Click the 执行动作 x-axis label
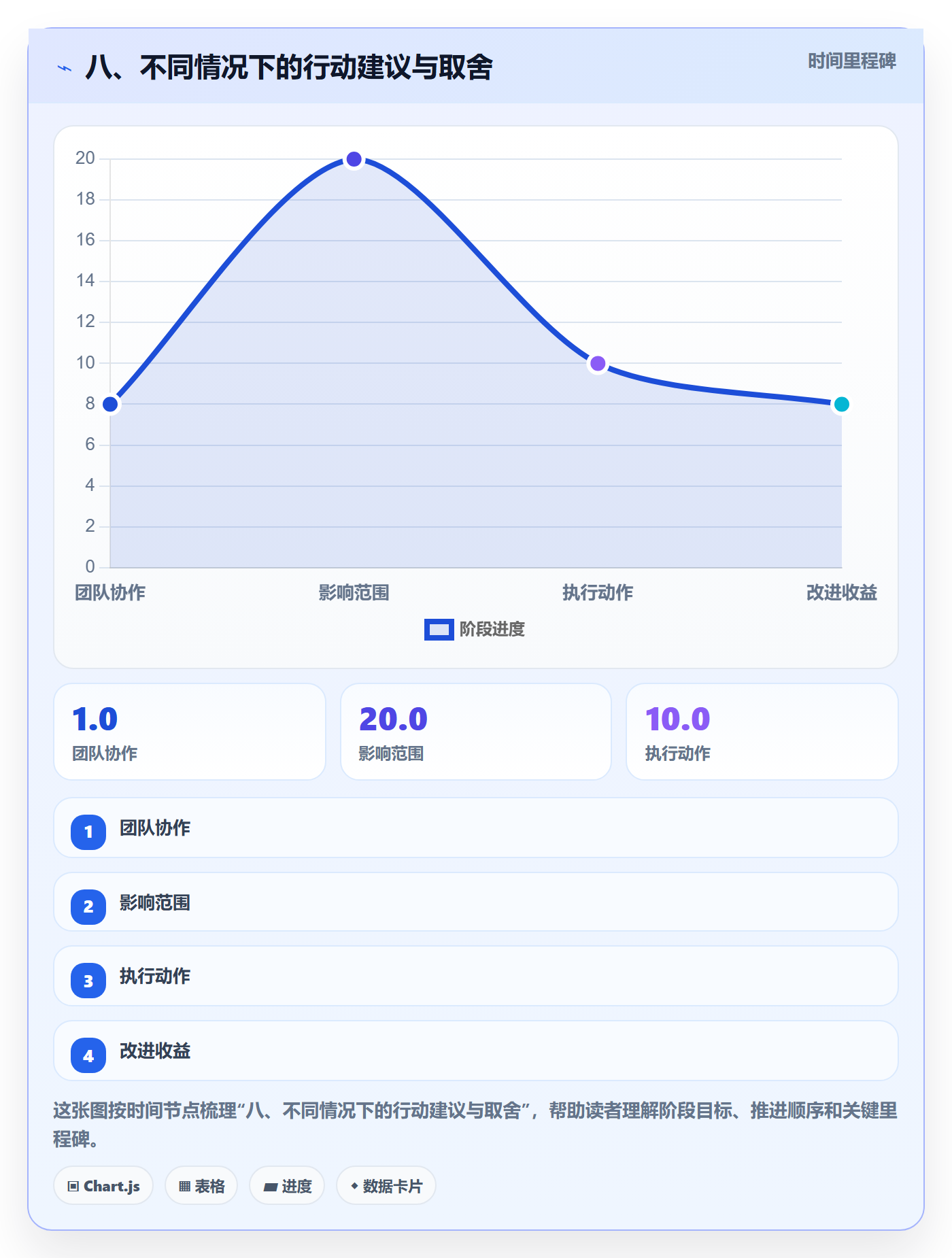The image size is (952, 1258). tap(598, 592)
